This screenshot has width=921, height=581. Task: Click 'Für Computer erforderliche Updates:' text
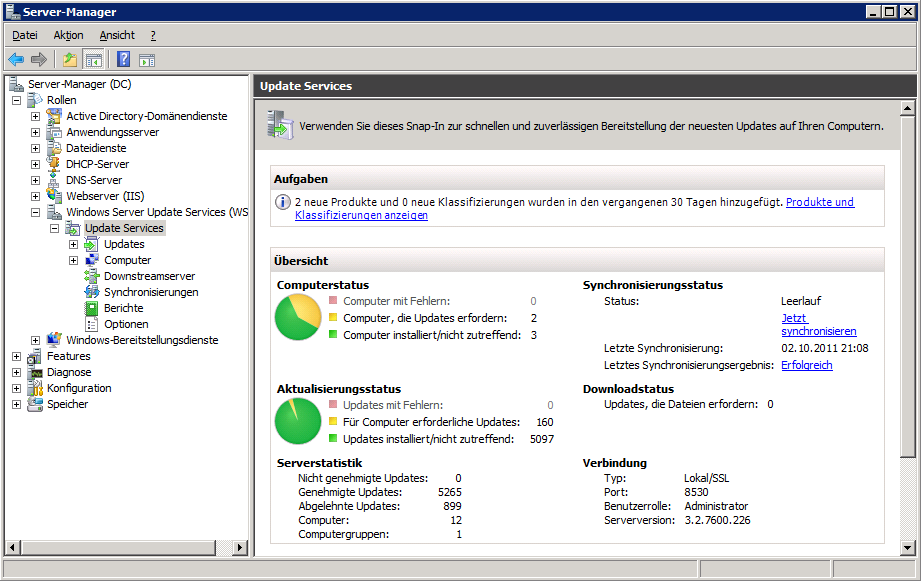pyautogui.click(x=431, y=422)
